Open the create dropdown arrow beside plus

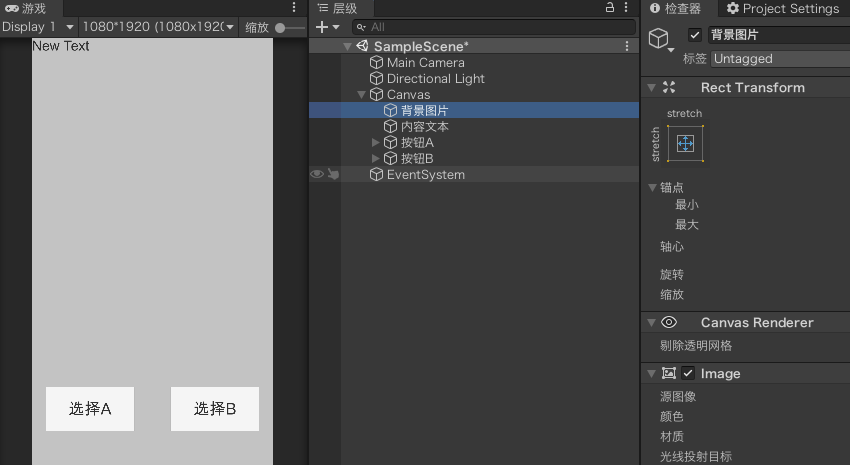336,27
